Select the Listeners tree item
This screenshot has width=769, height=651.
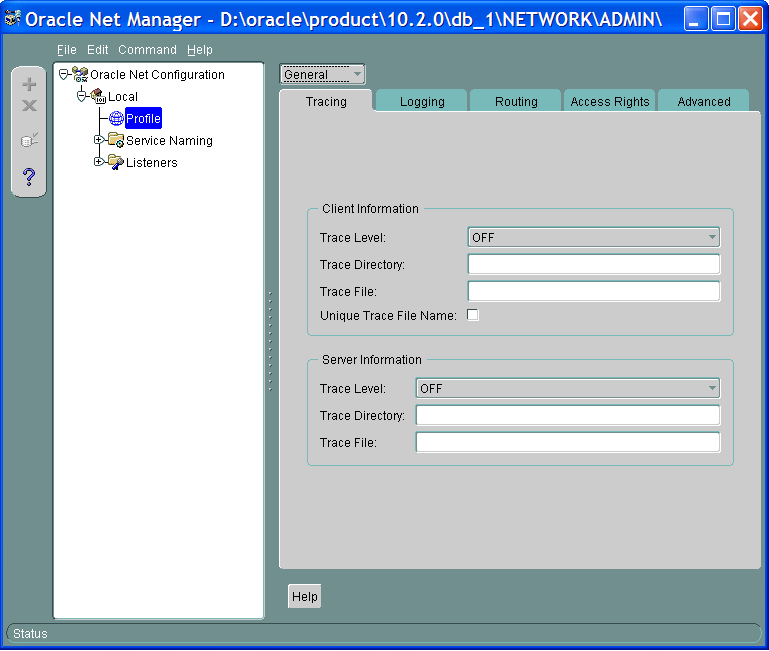click(152, 163)
